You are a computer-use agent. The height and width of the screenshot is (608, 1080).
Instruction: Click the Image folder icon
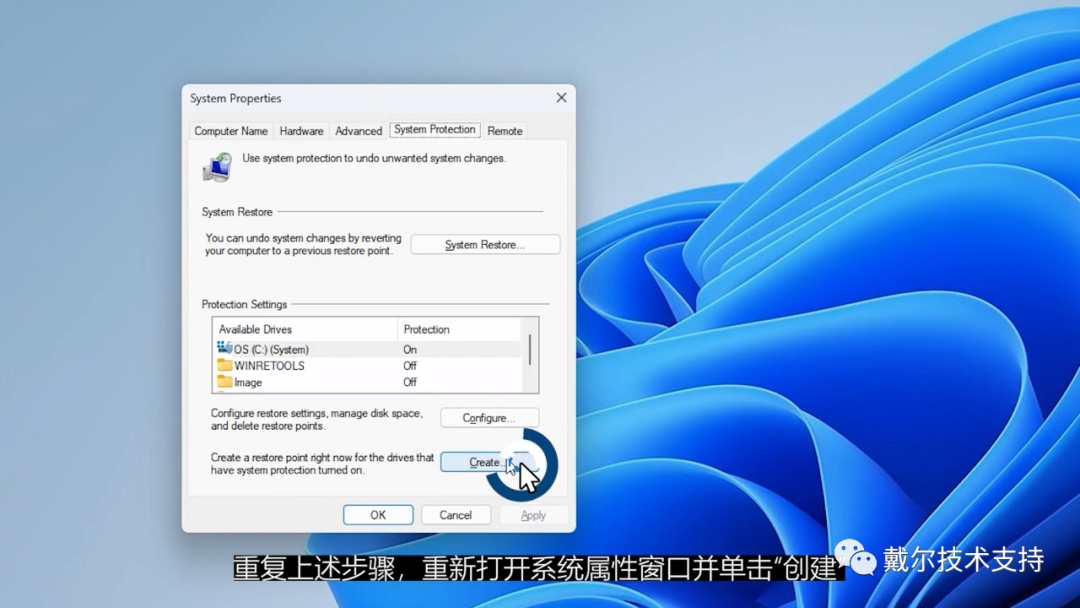click(224, 381)
